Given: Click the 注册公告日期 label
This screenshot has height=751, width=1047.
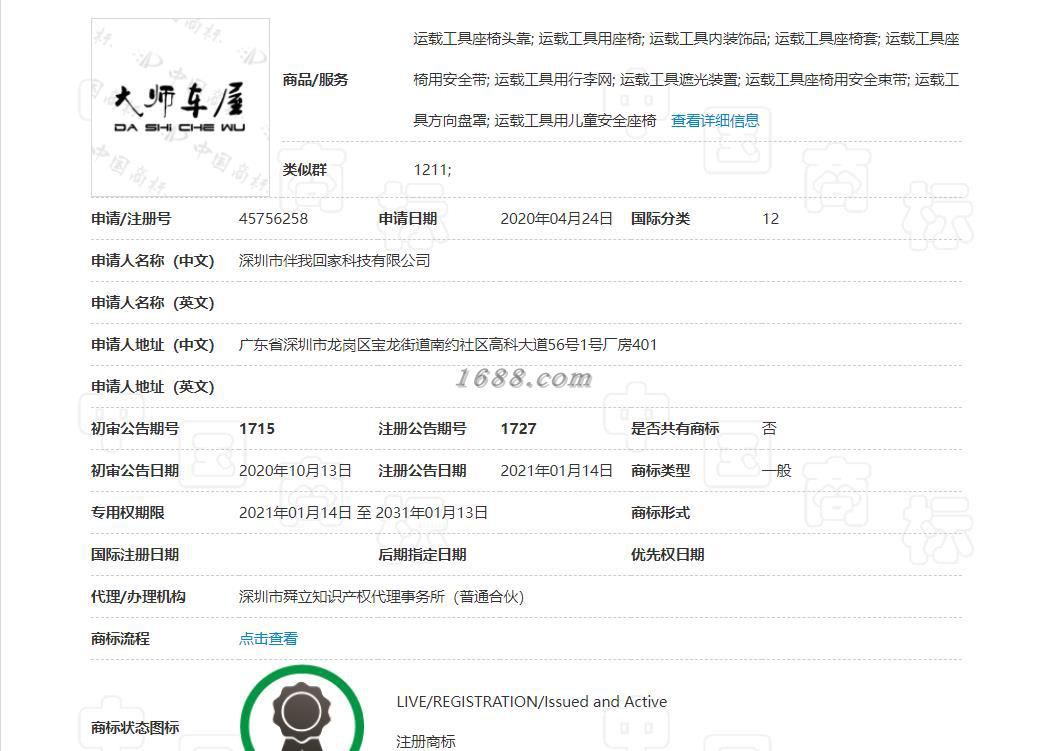Looking at the screenshot, I should click(x=422, y=471).
